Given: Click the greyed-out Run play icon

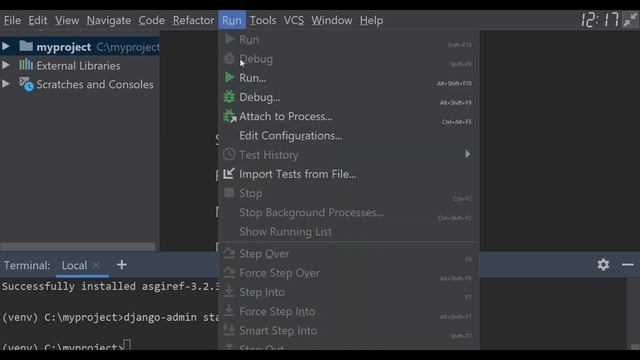Looking at the screenshot, I should 229,39.
